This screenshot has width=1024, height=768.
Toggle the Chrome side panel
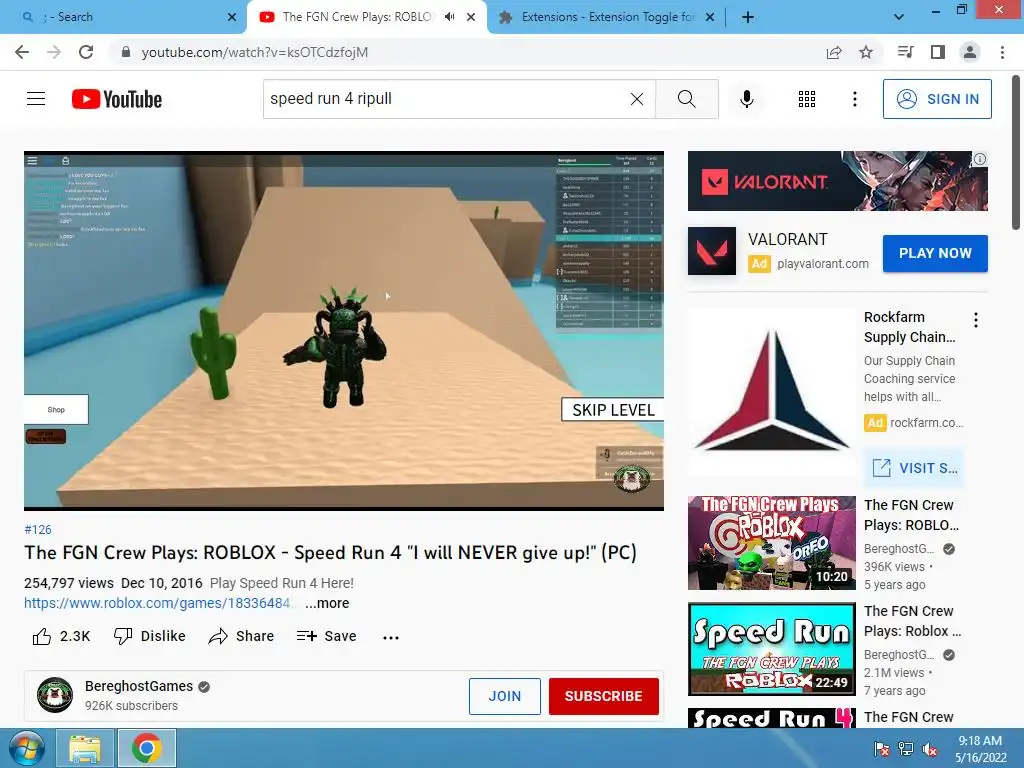[938, 52]
